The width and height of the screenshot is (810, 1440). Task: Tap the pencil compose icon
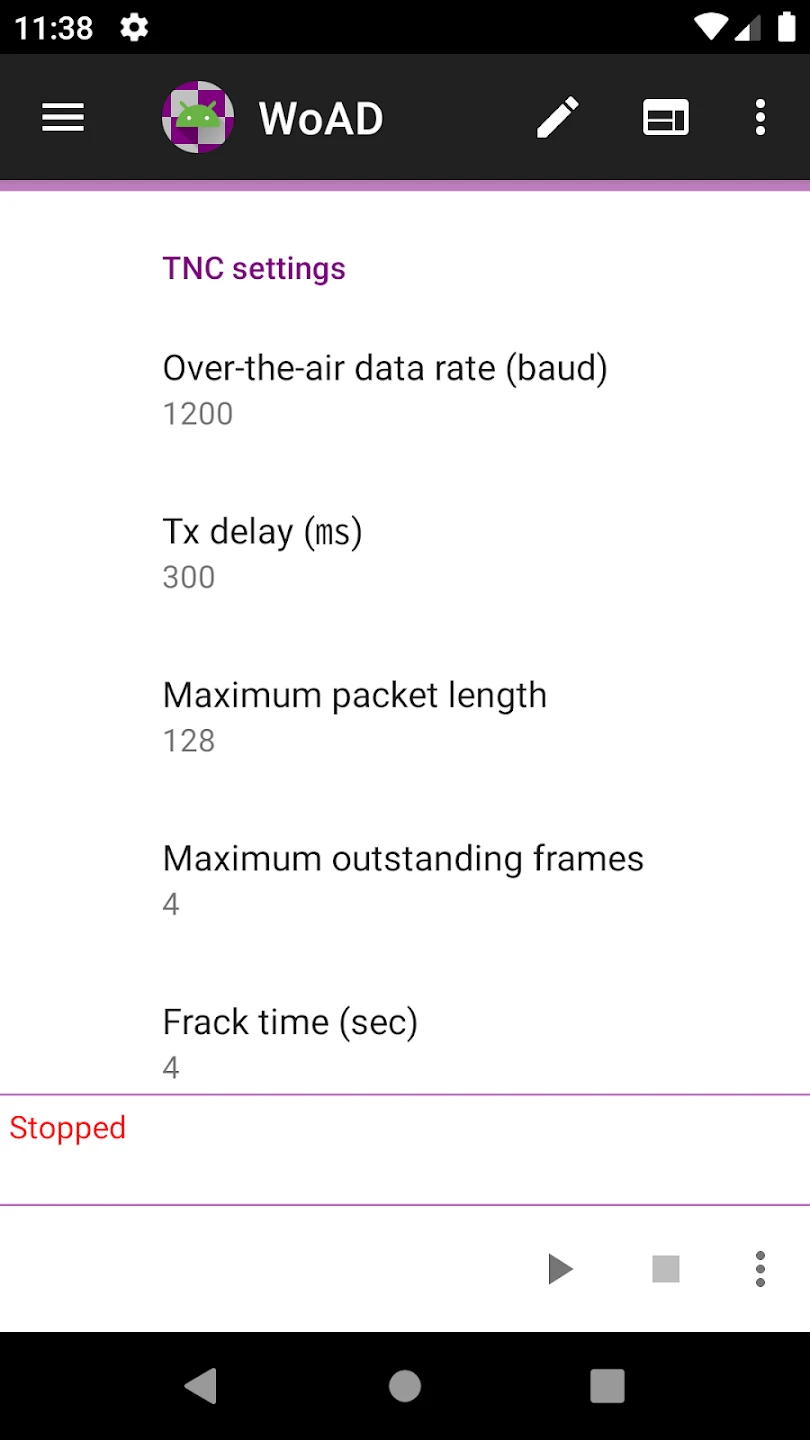(x=558, y=118)
